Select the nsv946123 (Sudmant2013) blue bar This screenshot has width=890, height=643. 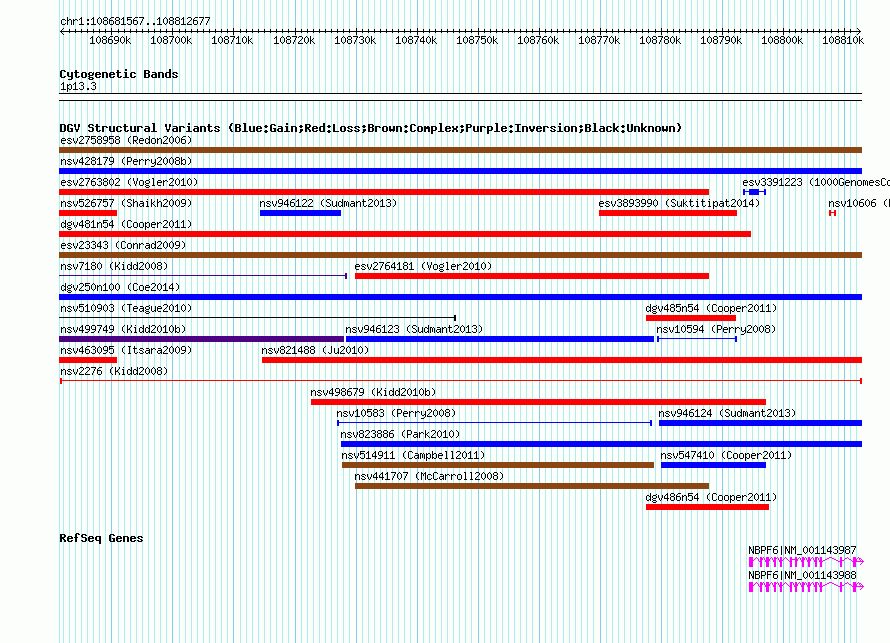pyautogui.click(x=499, y=339)
